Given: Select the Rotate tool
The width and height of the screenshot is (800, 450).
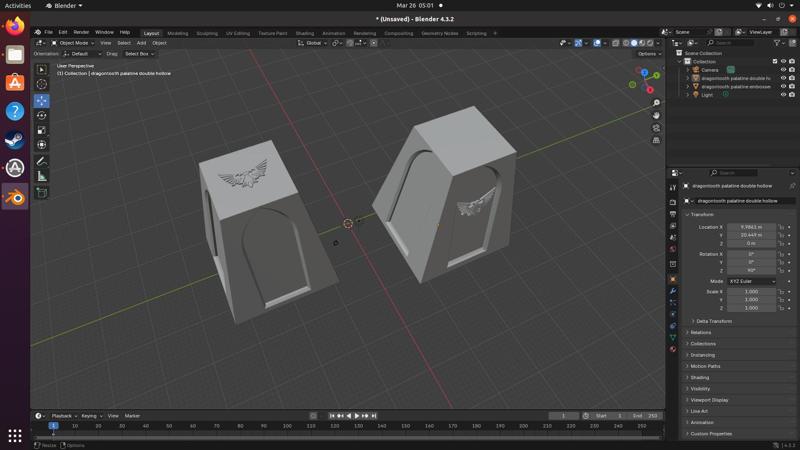Looking at the screenshot, I should 42,115.
